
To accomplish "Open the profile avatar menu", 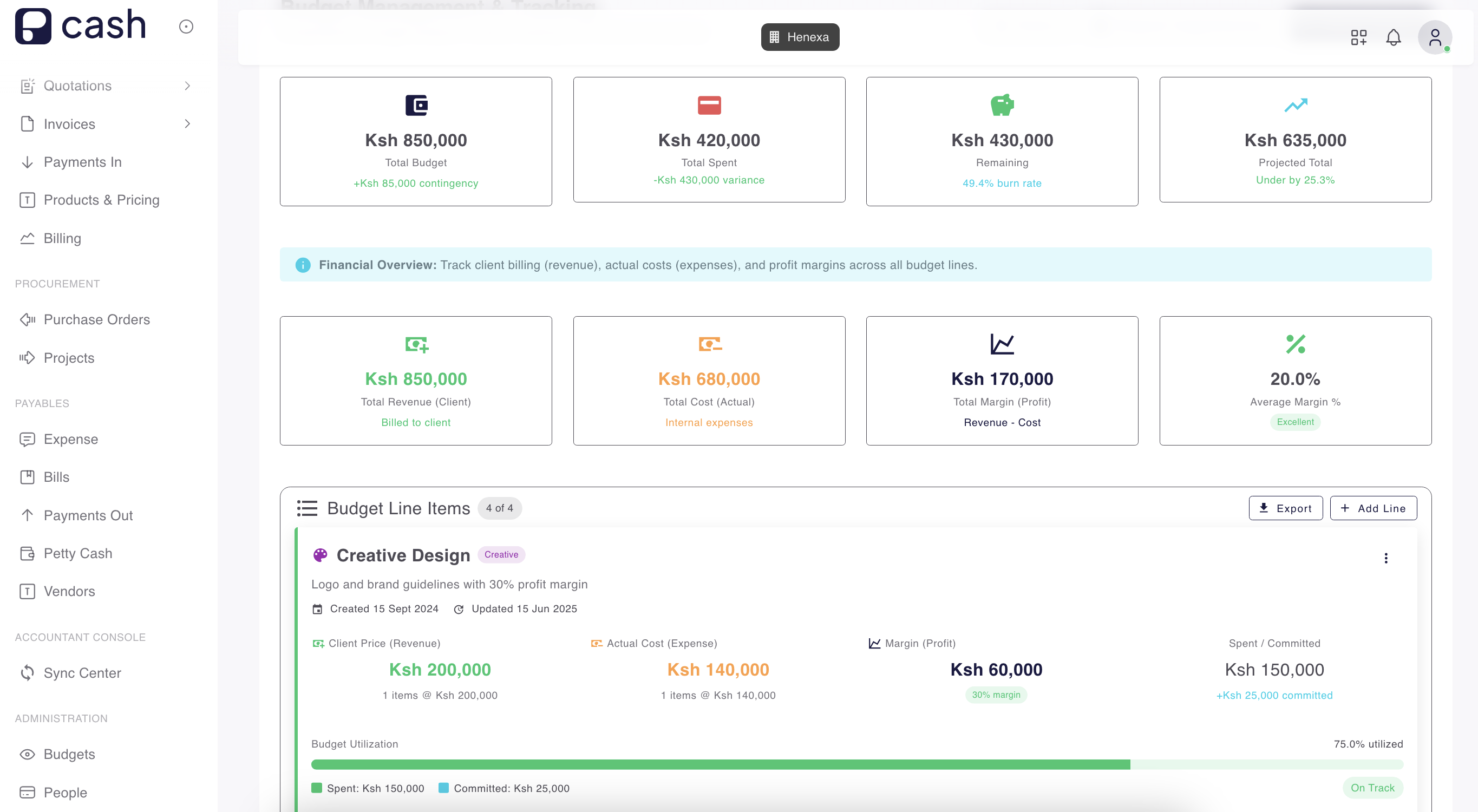I will coord(1435,37).
